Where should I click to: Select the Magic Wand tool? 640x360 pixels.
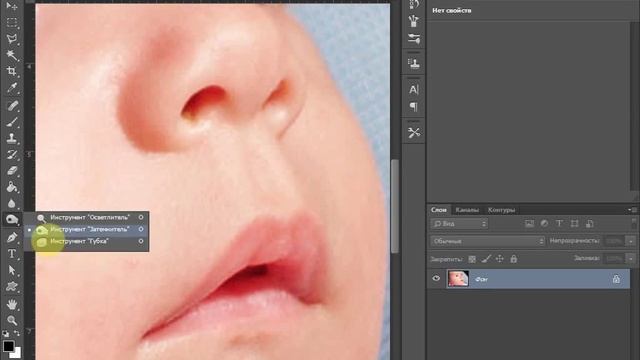click(12, 55)
